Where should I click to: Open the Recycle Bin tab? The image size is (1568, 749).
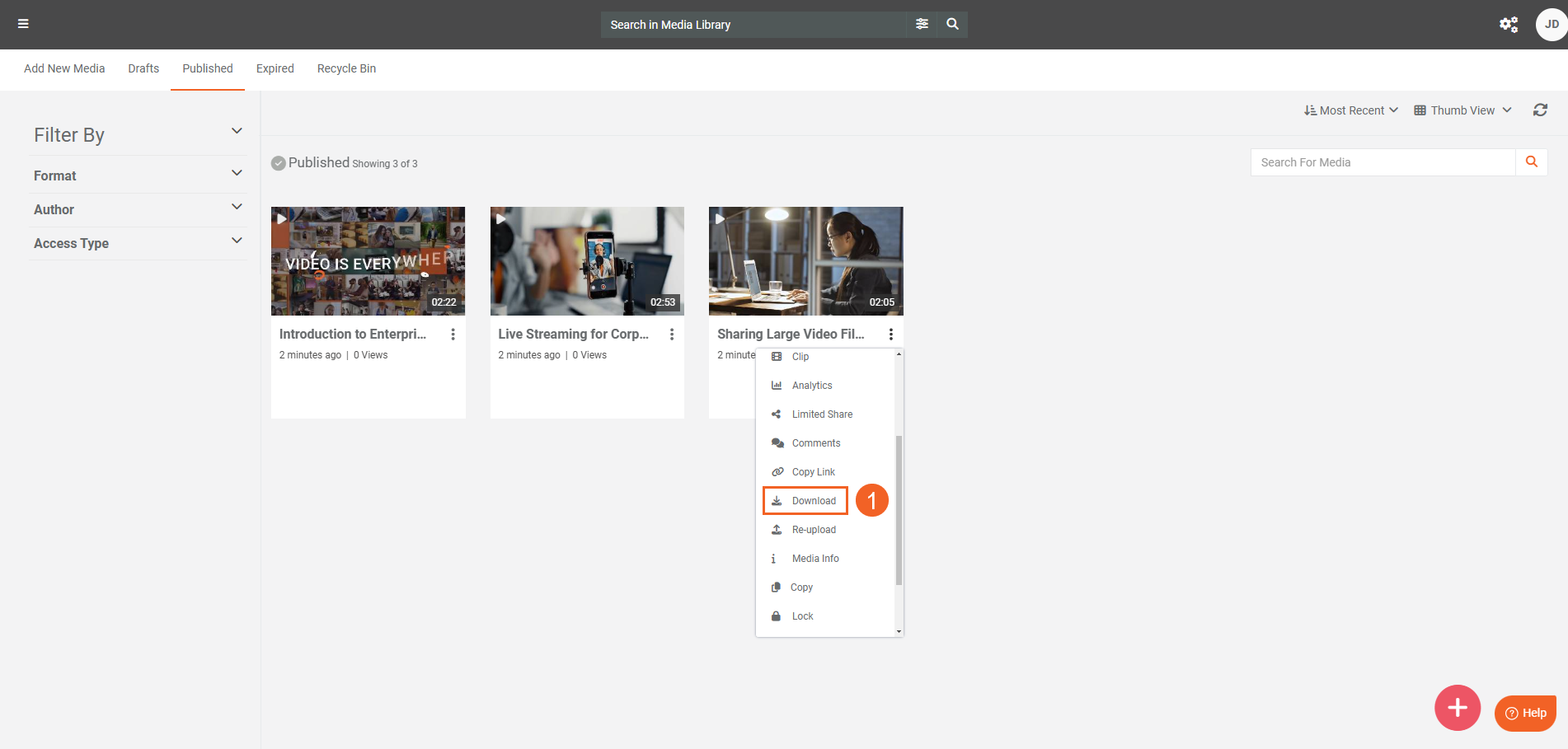(x=346, y=68)
